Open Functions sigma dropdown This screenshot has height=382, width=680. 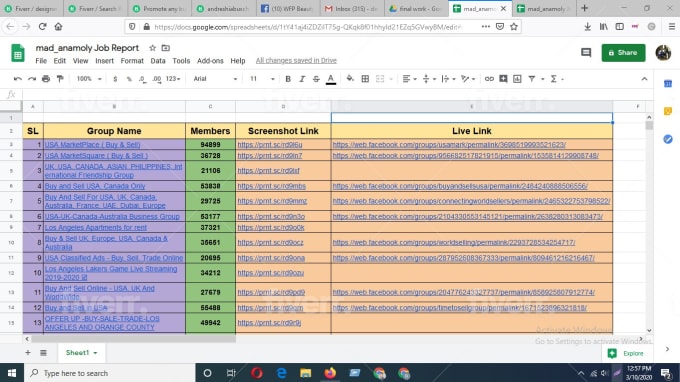[556, 79]
